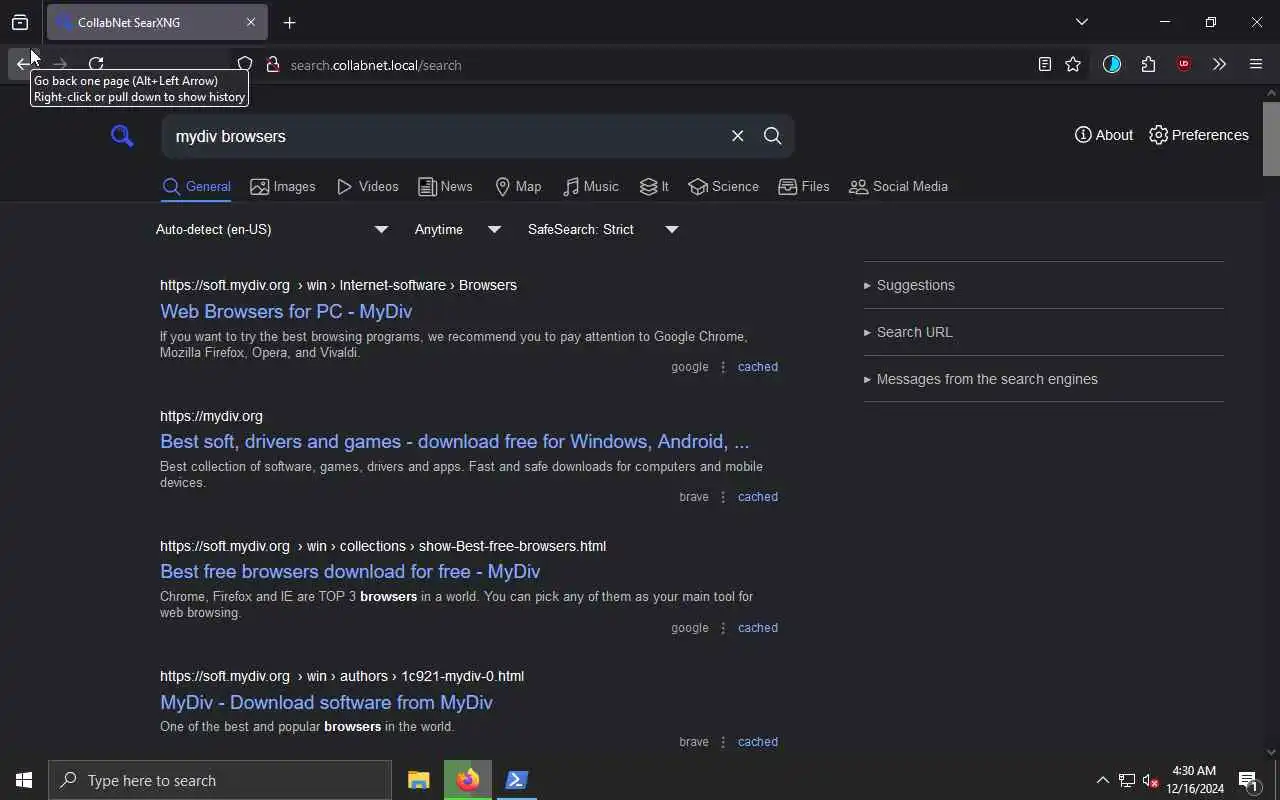Clear the search query with X
Screen dimensions: 1280x800
click(x=737, y=136)
